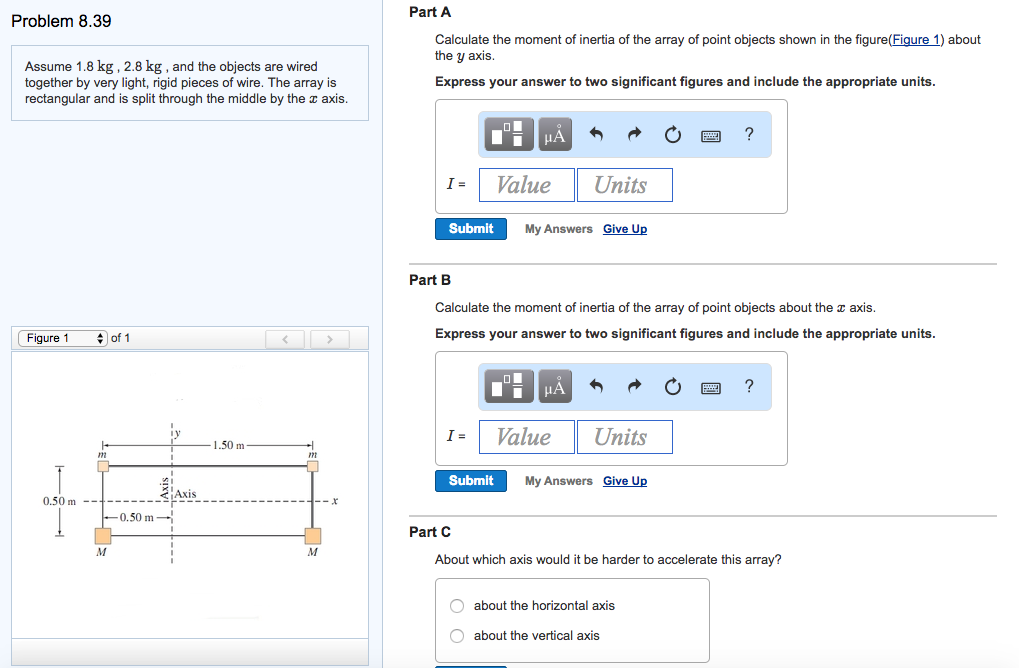Show keyboard shortcuts for Part A
The height and width of the screenshot is (668, 1019).
[711, 134]
